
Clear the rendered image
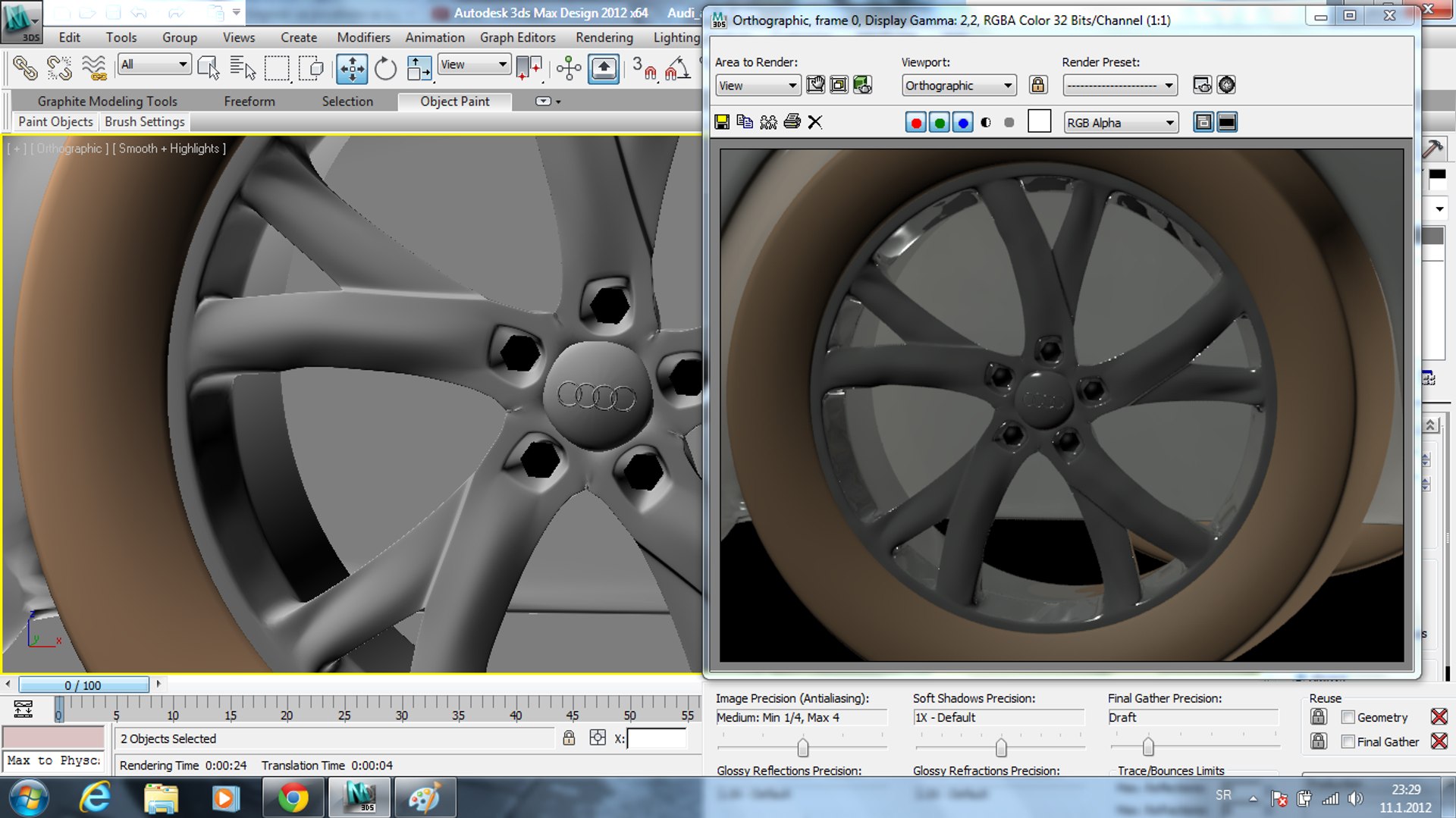click(x=815, y=122)
